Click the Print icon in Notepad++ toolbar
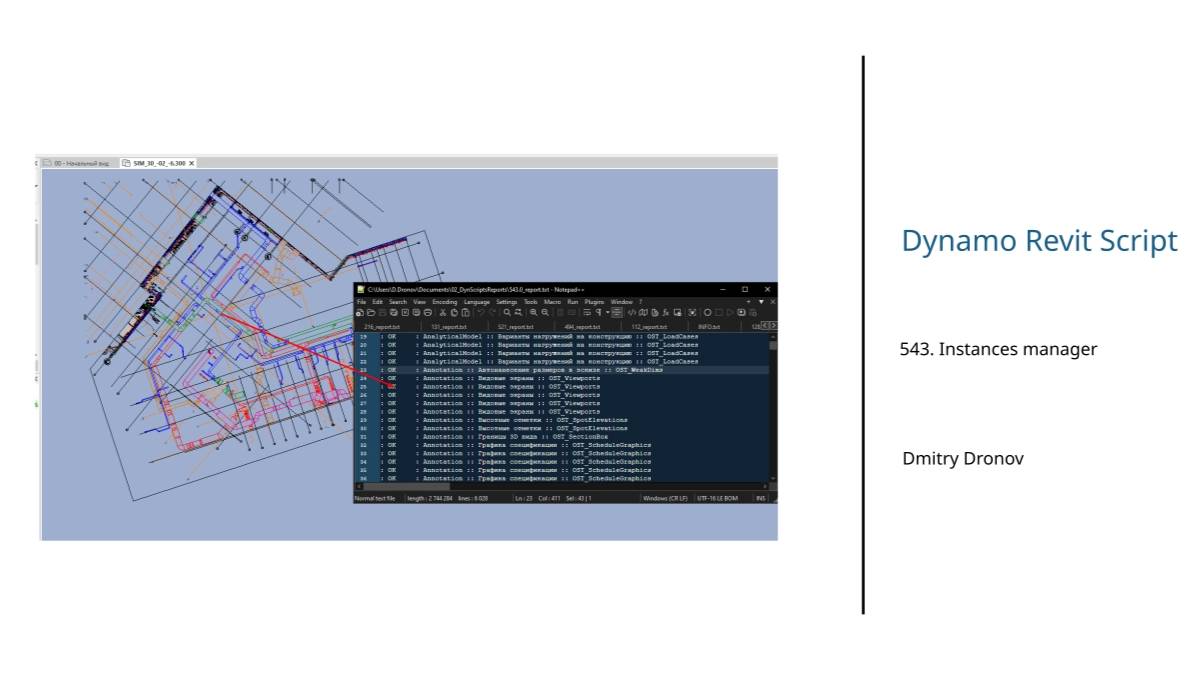 click(428, 313)
